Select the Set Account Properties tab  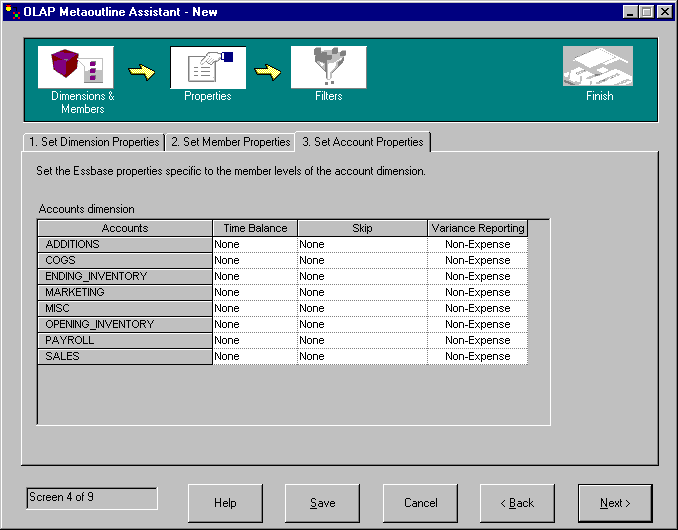pyautogui.click(x=363, y=142)
